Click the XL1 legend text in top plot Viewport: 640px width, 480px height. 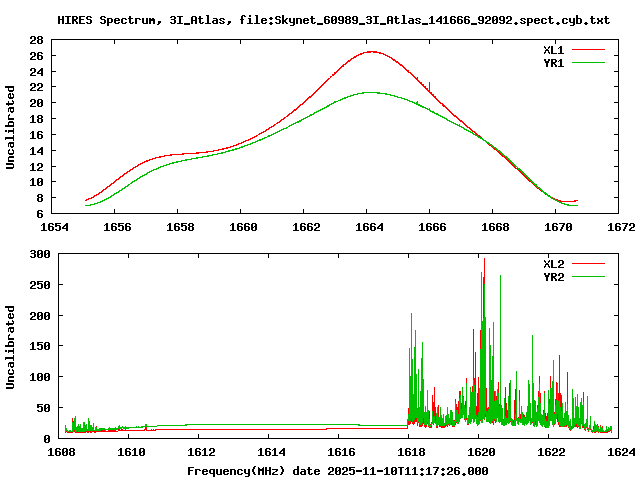coord(554,49)
